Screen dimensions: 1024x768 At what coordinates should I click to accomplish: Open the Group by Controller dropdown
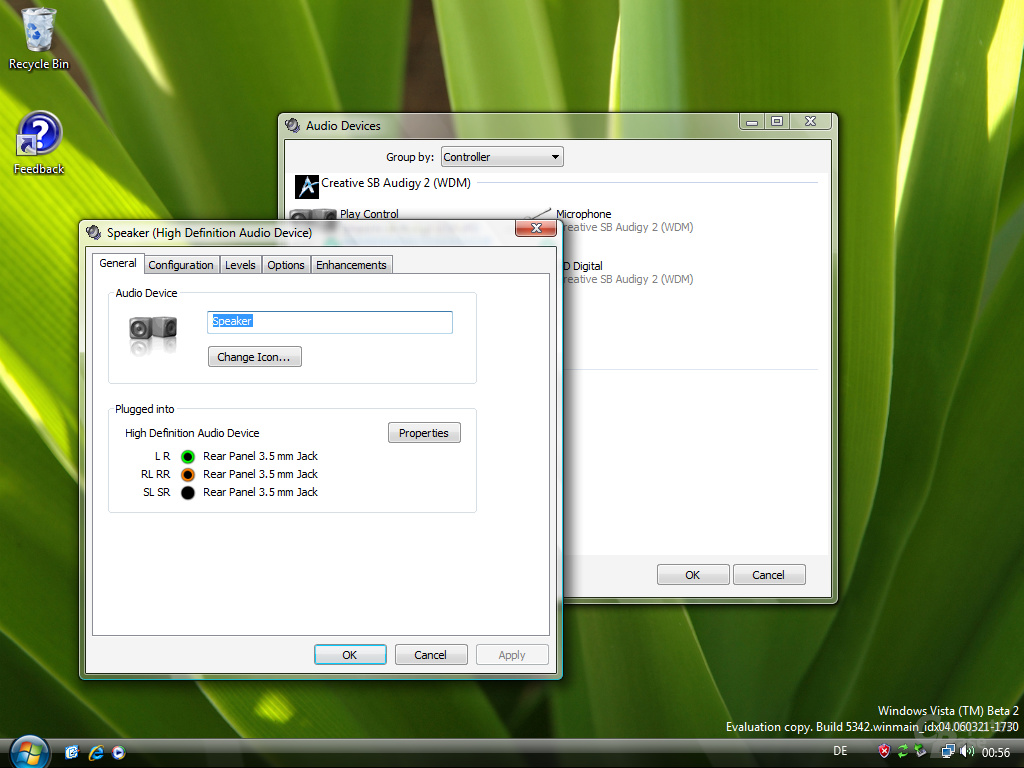coord(502,157)
